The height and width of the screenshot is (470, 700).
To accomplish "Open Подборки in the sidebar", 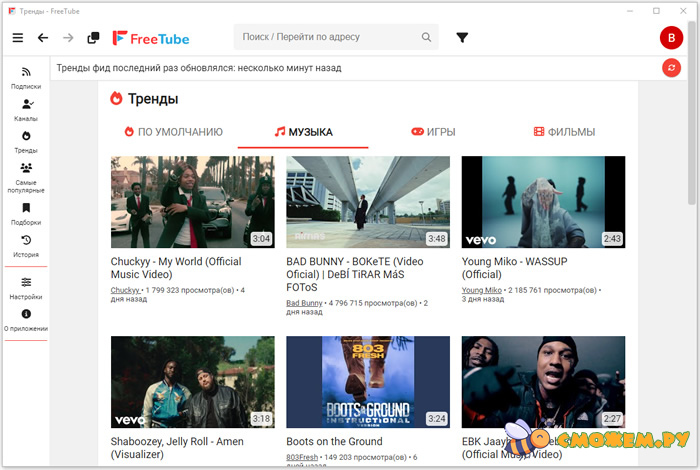I will pos(26,214).
